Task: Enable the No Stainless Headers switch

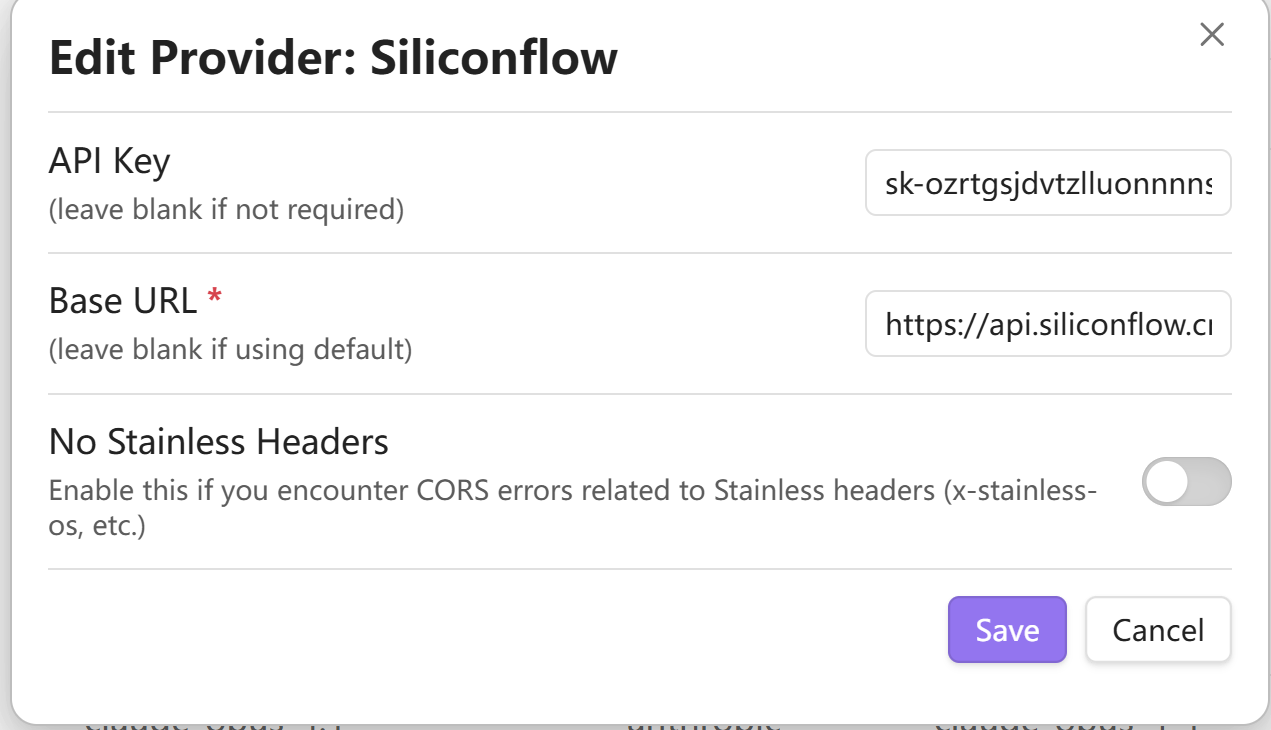Action: pyautogui.click(x=1186, y=481)
